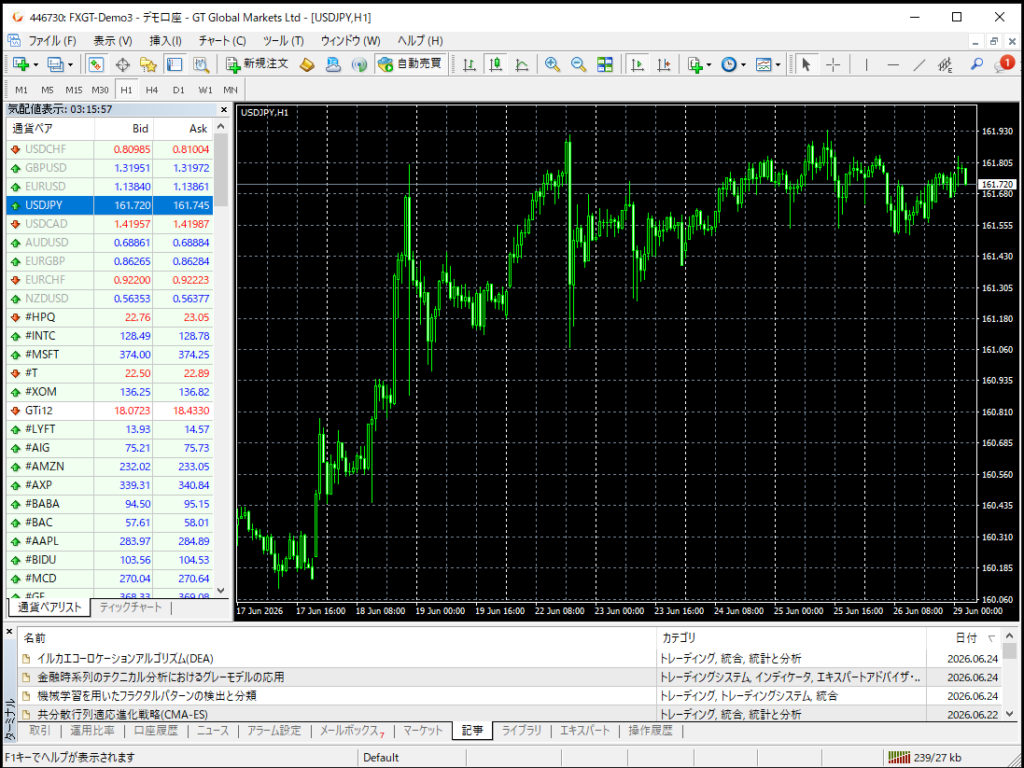
Task: Switch to candlestick chart icon
Action: click(496, 64)
